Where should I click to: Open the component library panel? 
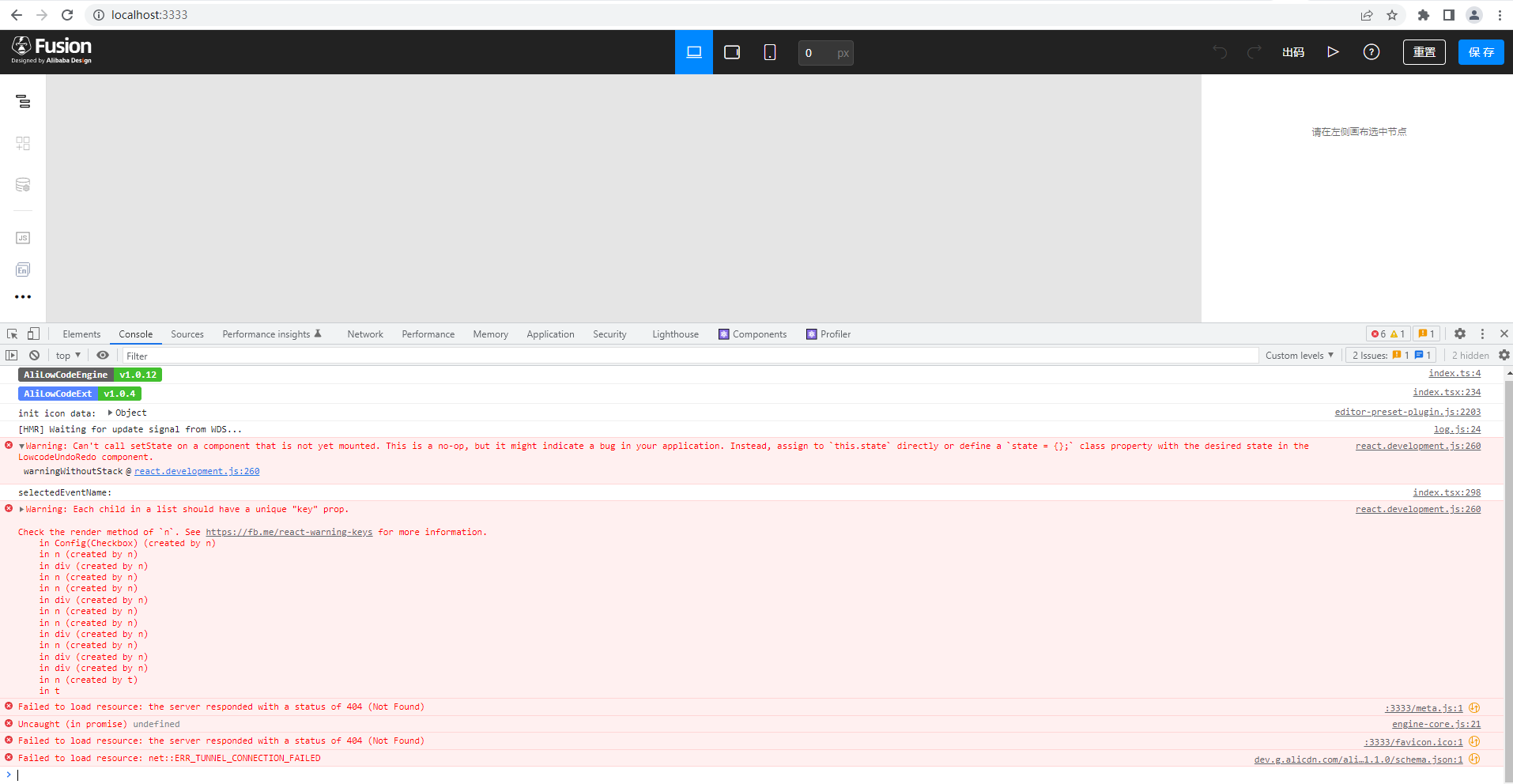click(22, 143)
